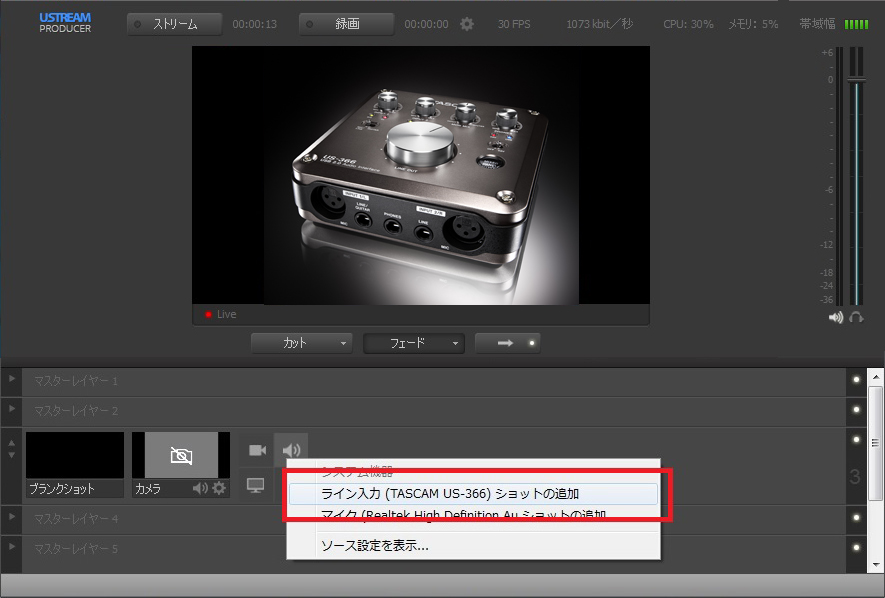The image size is (885, 598).
Task: Select the ブランクショット thumbnail
Action: [75, 455]
